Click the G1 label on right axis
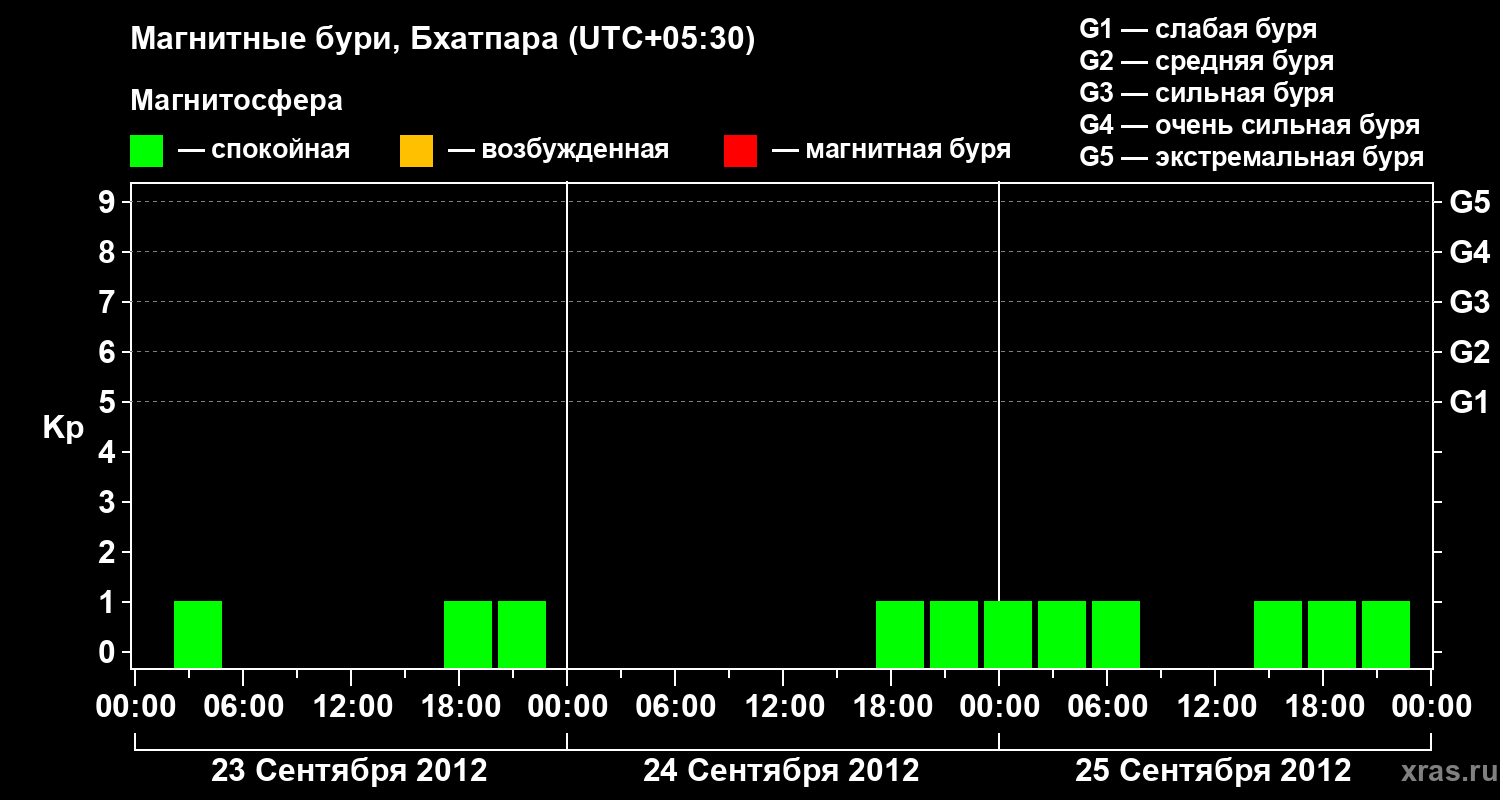 [1469, 403]
